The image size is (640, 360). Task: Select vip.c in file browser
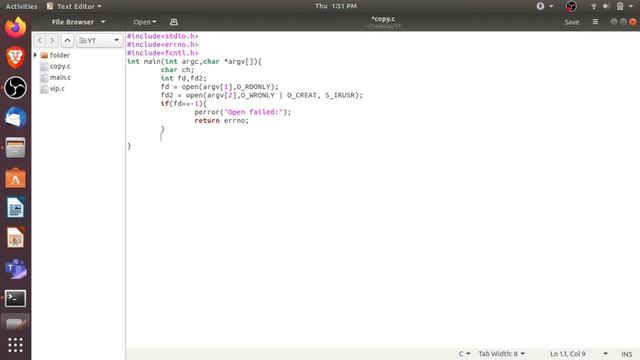point(57,89)
